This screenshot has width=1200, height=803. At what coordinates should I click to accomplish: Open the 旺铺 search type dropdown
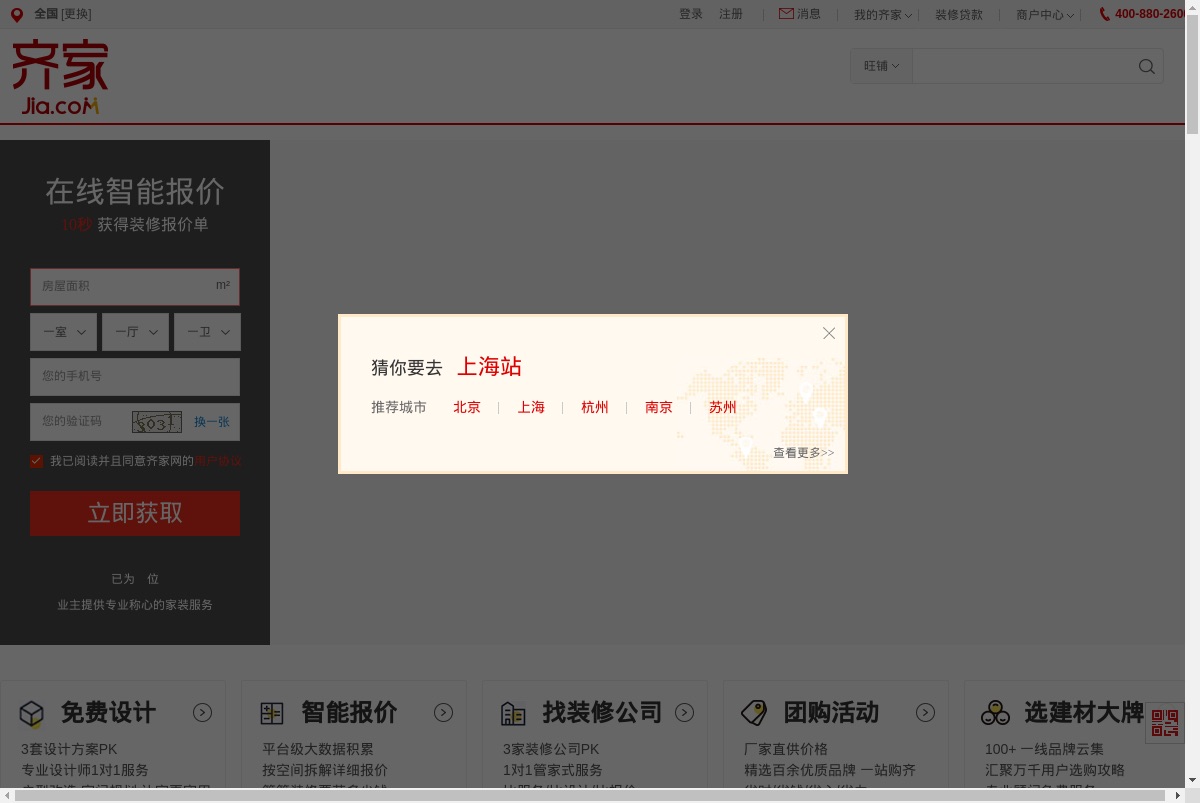[x=881, y=66]
